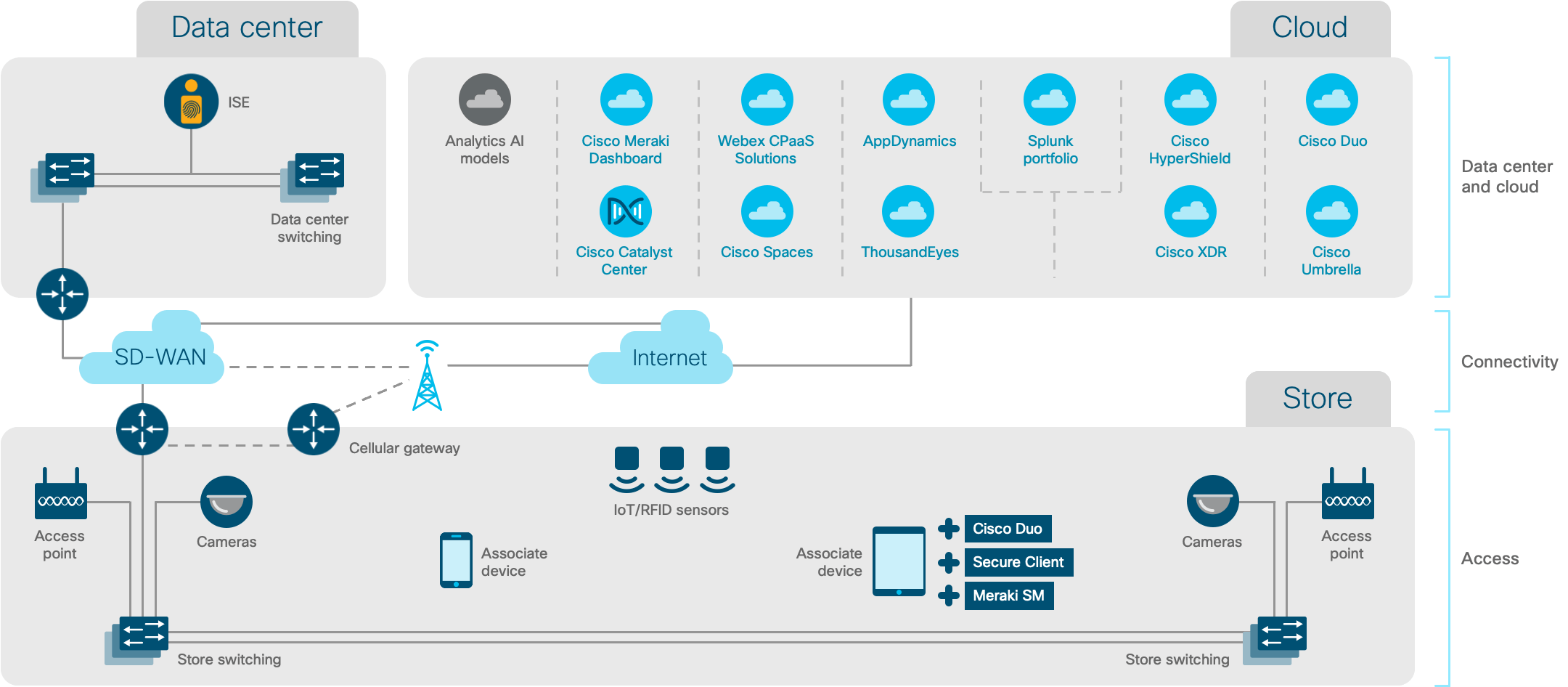Click the Cisco Spaces cloud icon

click(x=767, y=211)
